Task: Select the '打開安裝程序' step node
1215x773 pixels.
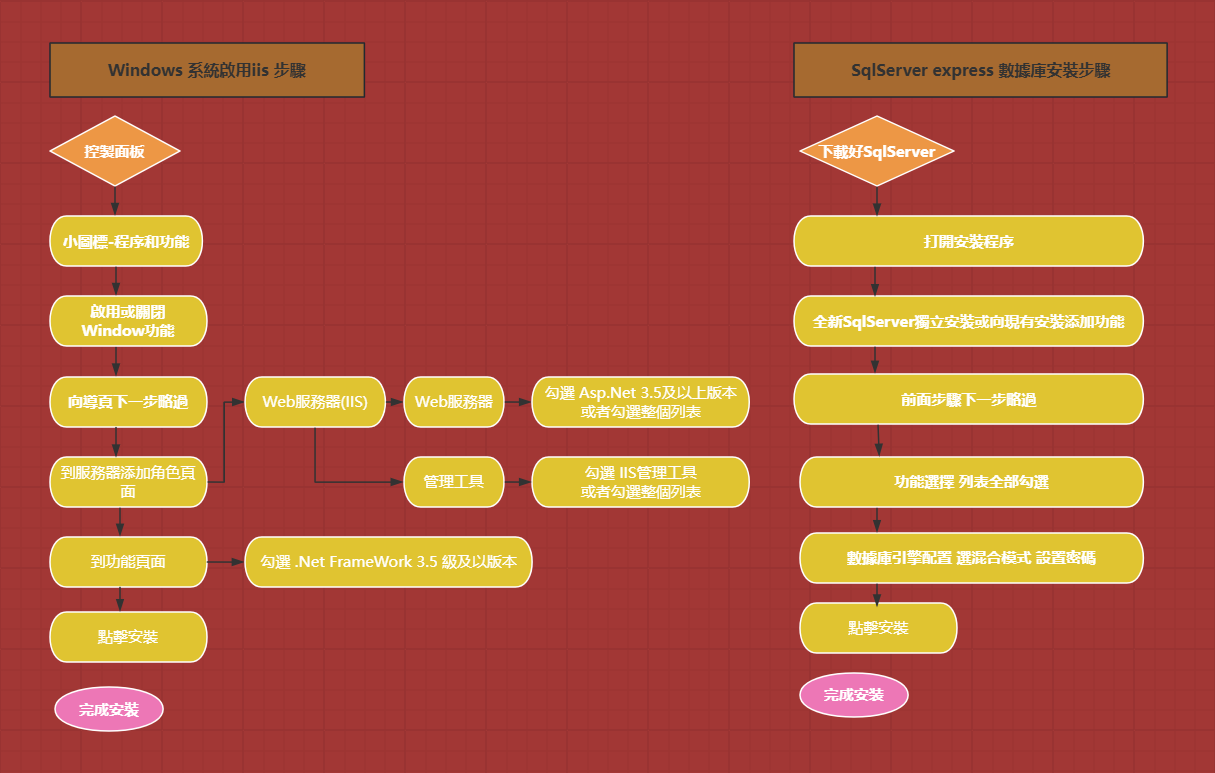Action: point(968,241)
